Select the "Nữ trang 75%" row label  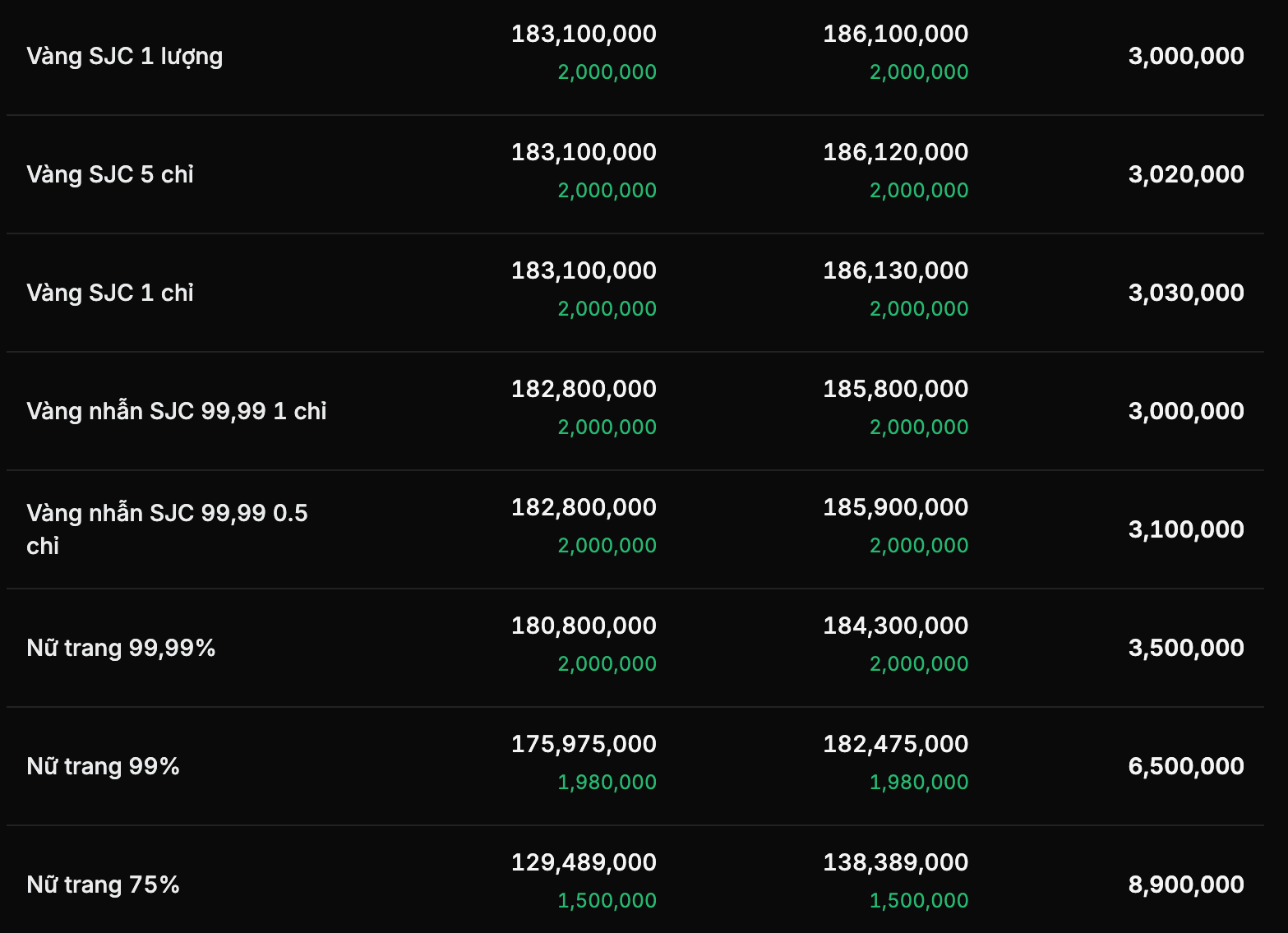(x=103, y=885)
